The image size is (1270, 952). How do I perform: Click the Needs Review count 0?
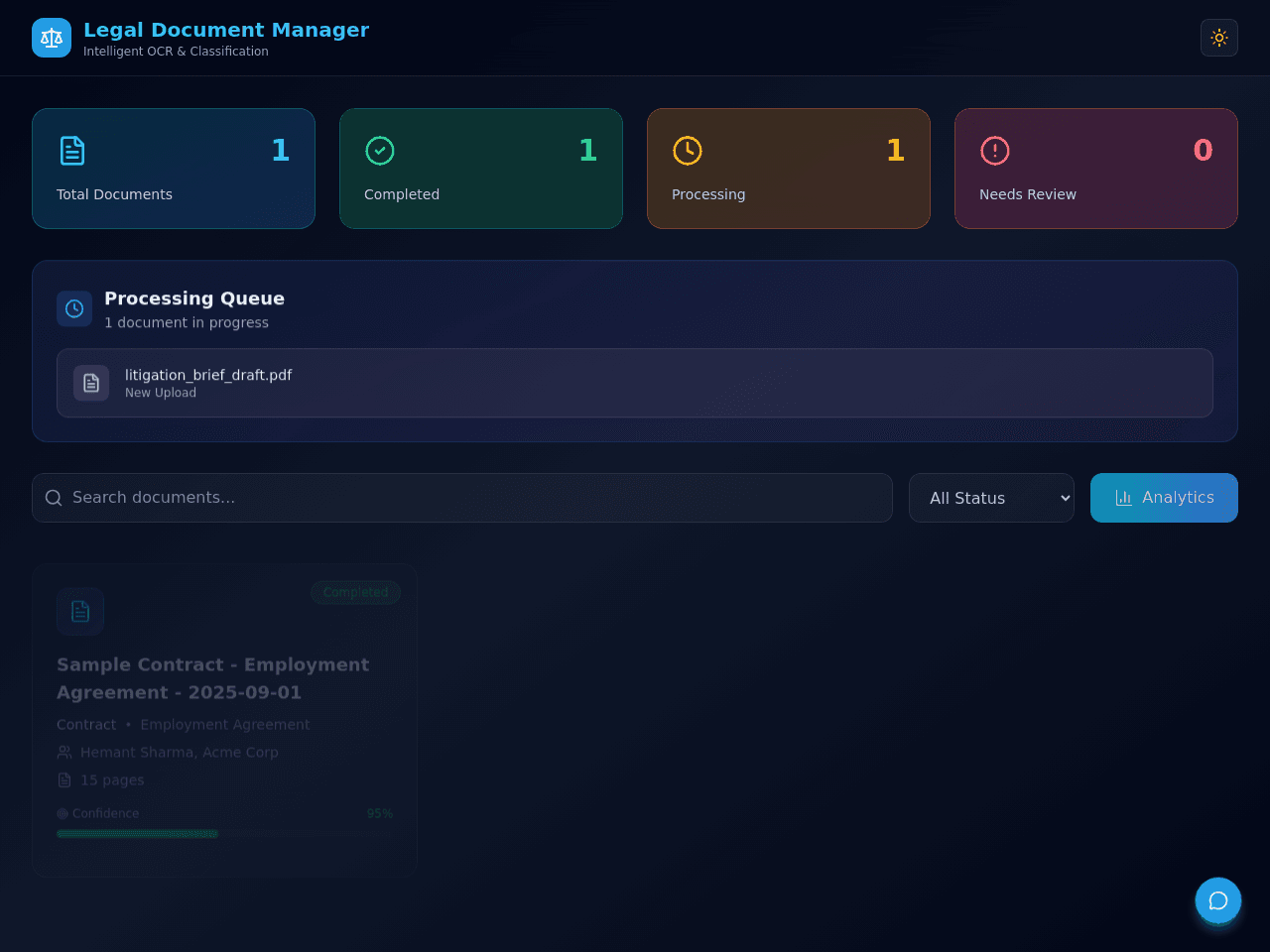(1203, 151)
